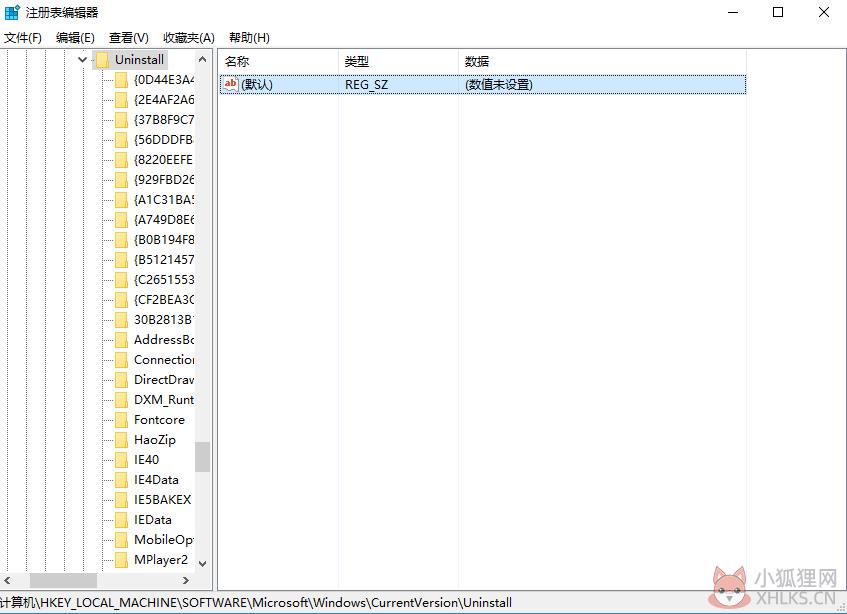Select the HaoZip key folder icon
This screenshot has width=847, height=614.
[122, 440]
